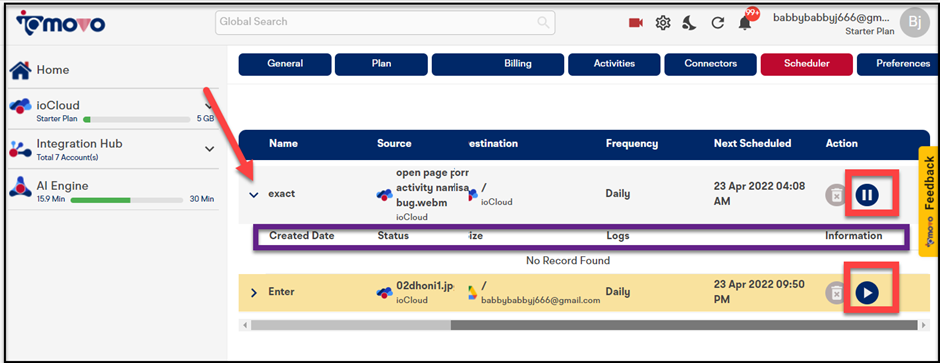Click the Home house icon
Image resolution: width=940 pixels, height=363 pixels.
coord(20,69)
